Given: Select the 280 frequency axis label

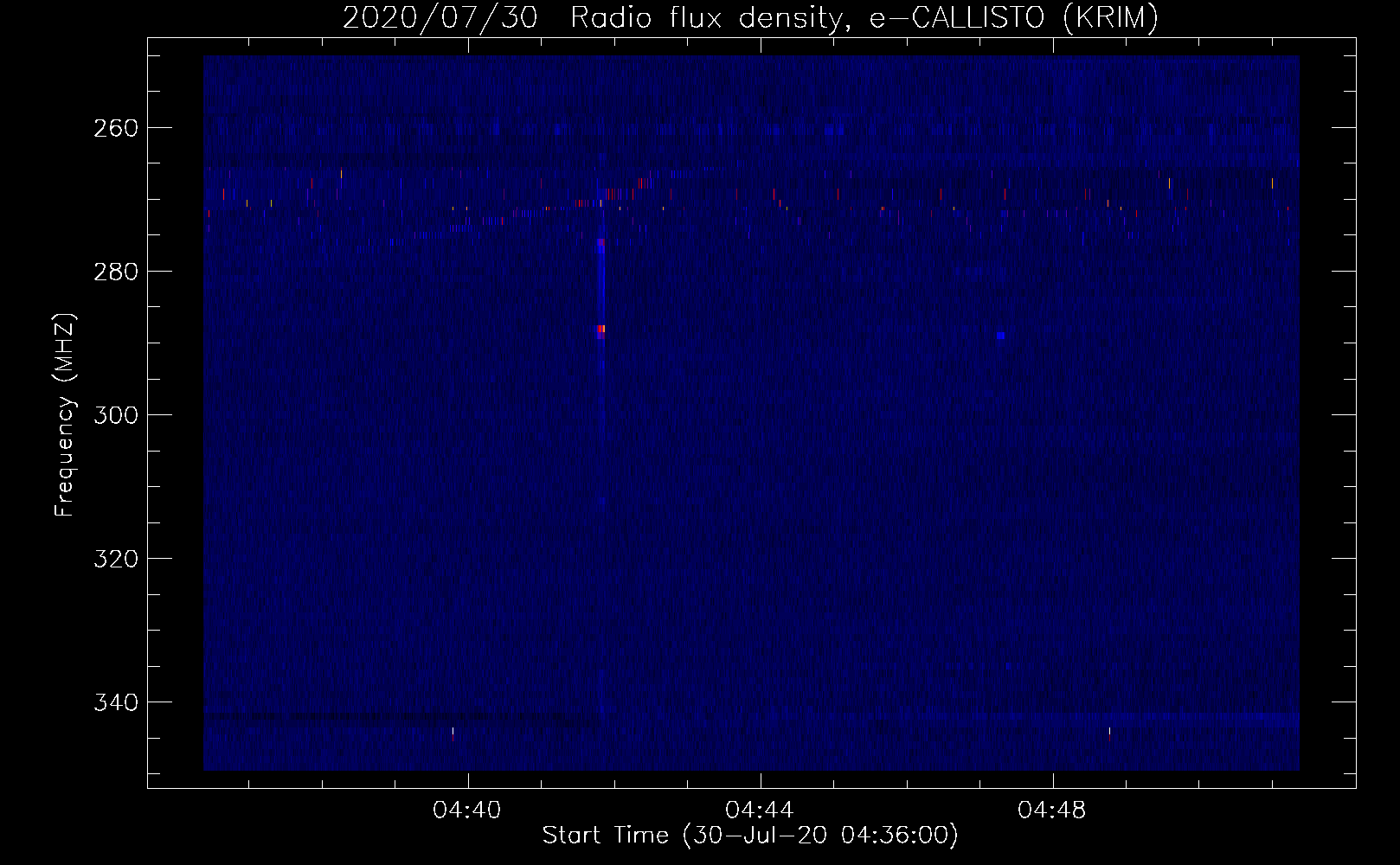Looking at the screenshot, I should 114,272.
